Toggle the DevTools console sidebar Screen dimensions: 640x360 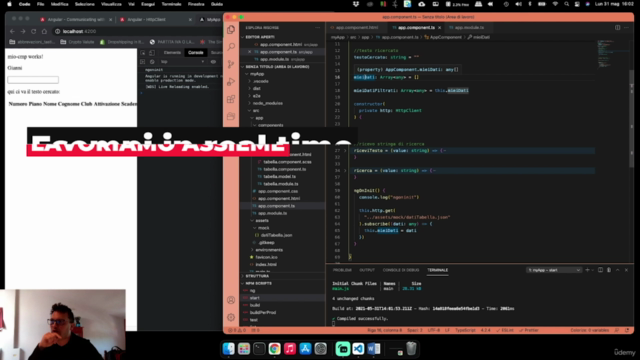coord(143,62)
